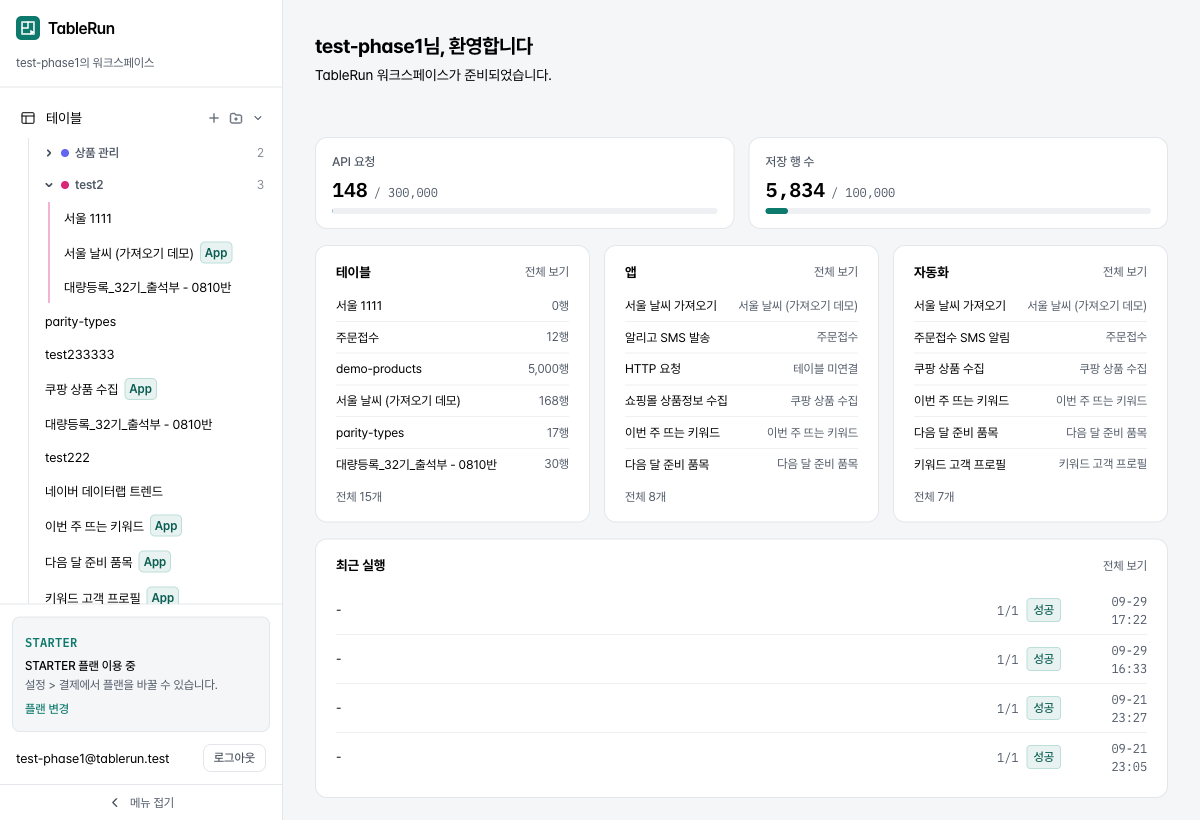Open 서울 1111 row in 테이블 card
This screenshot has height=820, width=1200.
[x=452, y=305]
